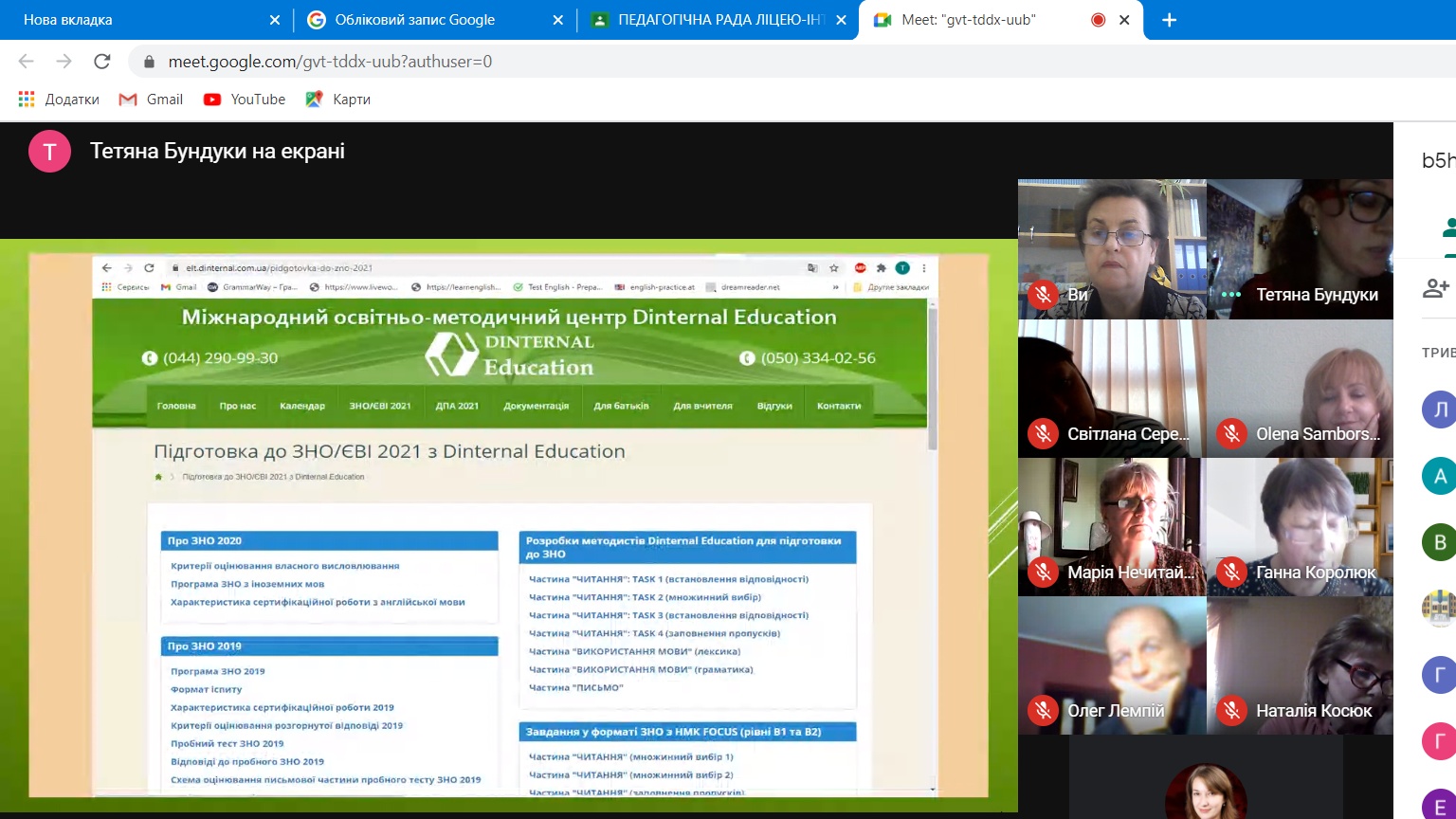Image resolution: width=1456 pixels, height=819 pixels.
Task: Open Документація menu item
Action: click(537, 406)
